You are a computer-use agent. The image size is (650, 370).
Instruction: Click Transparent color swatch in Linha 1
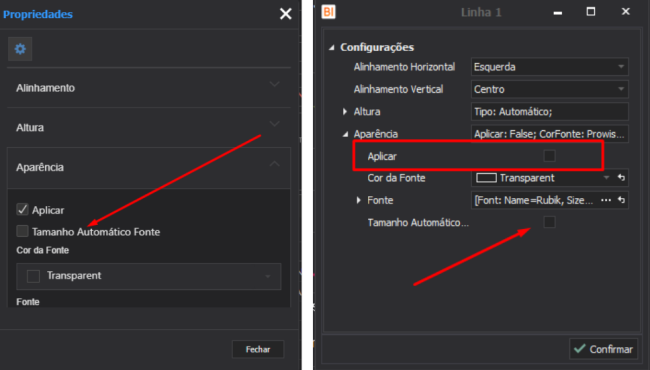click(486, 178)
